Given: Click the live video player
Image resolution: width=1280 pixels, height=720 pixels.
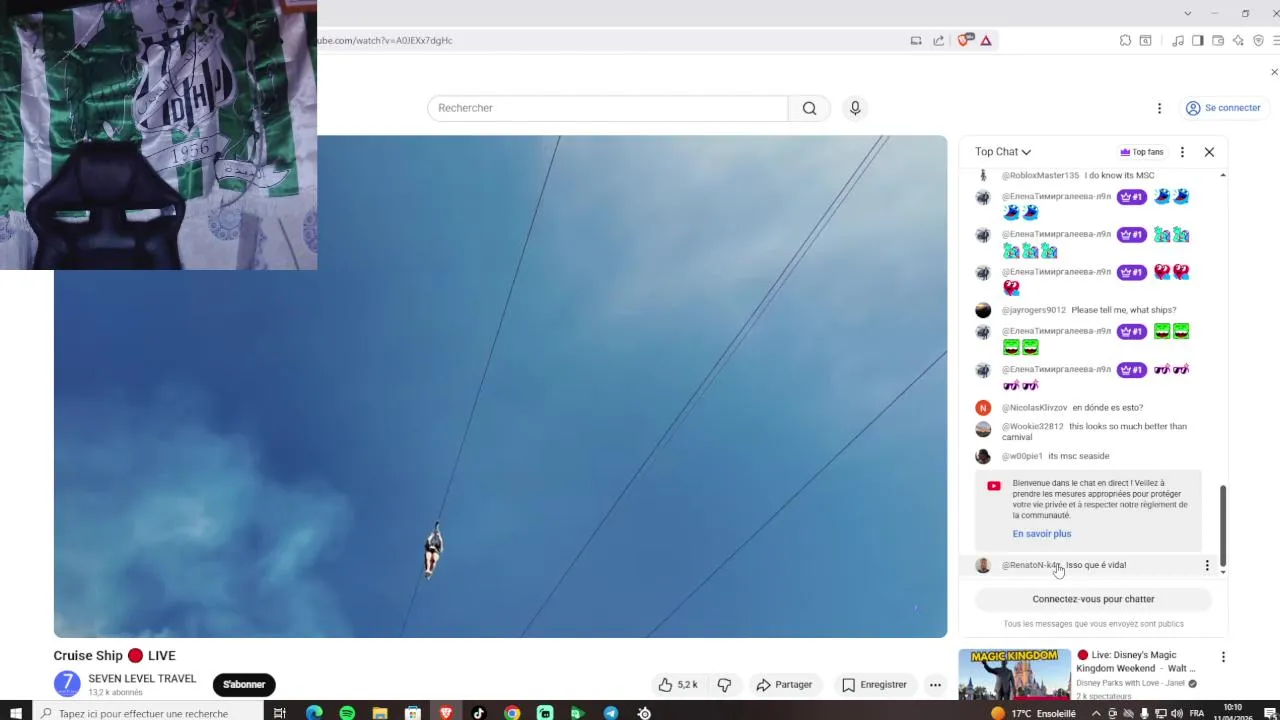Looking at the screenshot, I should (x=500, y=386).
